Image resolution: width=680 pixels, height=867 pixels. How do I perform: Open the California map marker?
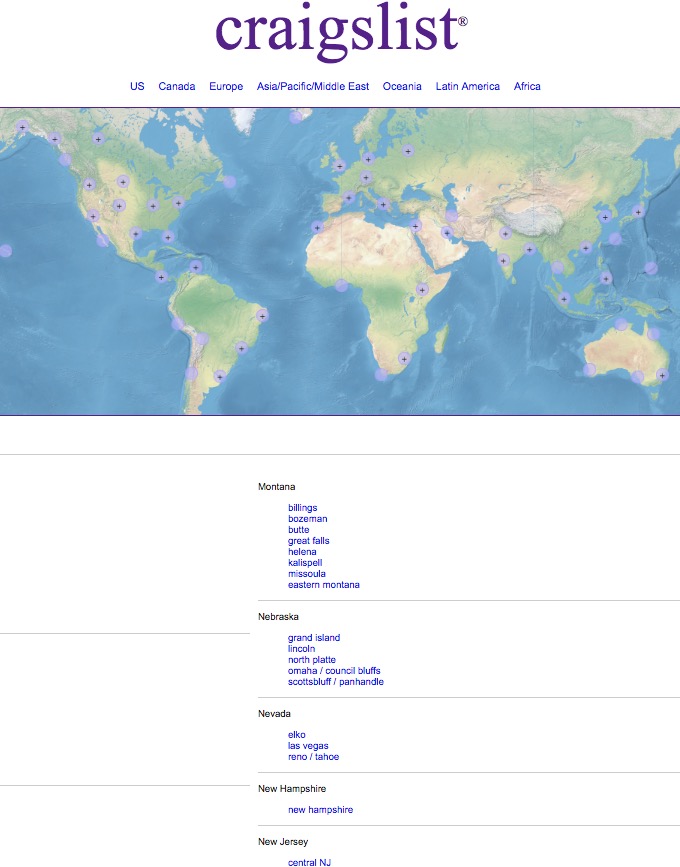(93, 216)
